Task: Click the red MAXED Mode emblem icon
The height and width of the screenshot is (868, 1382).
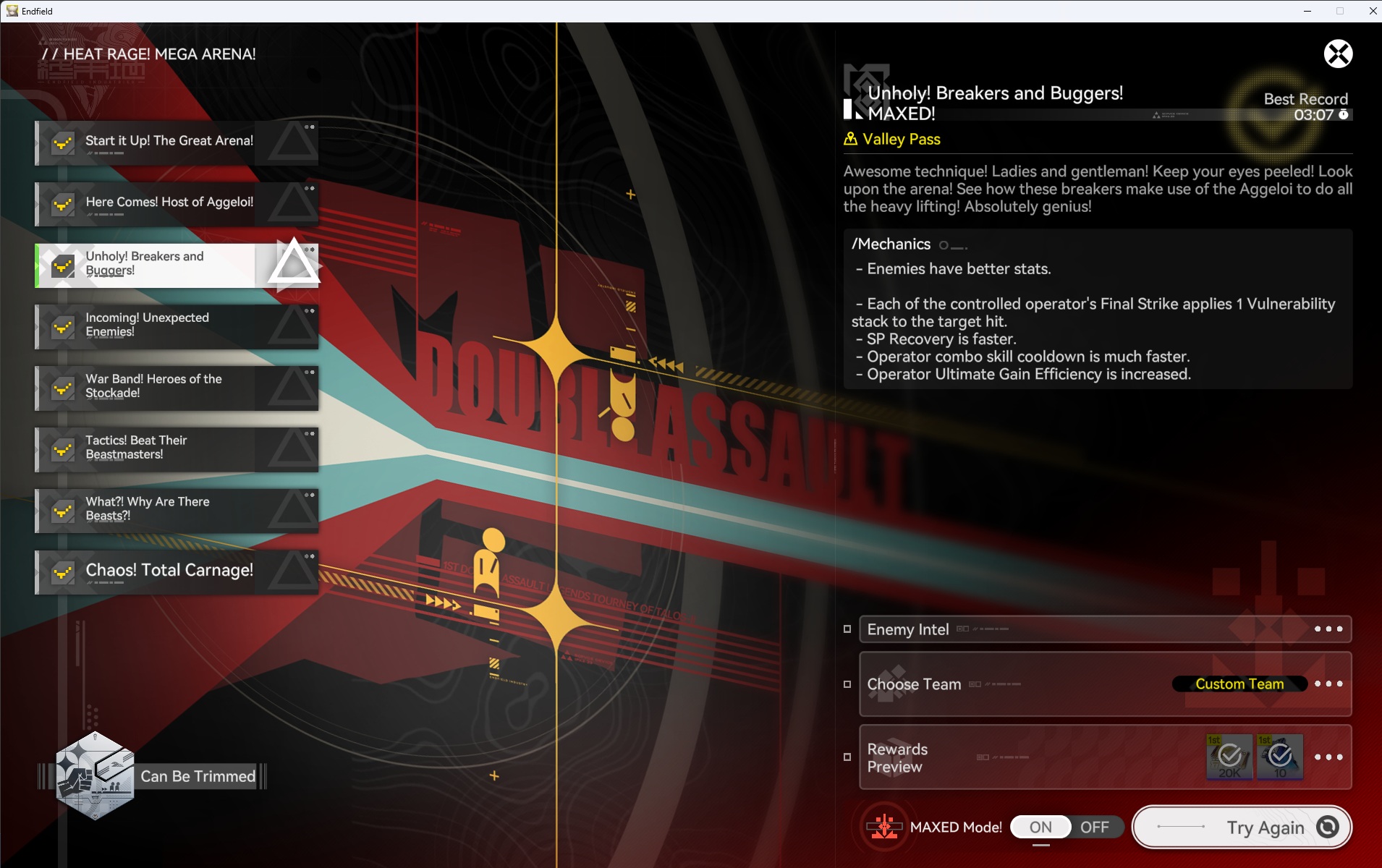Action: (883, 827)
